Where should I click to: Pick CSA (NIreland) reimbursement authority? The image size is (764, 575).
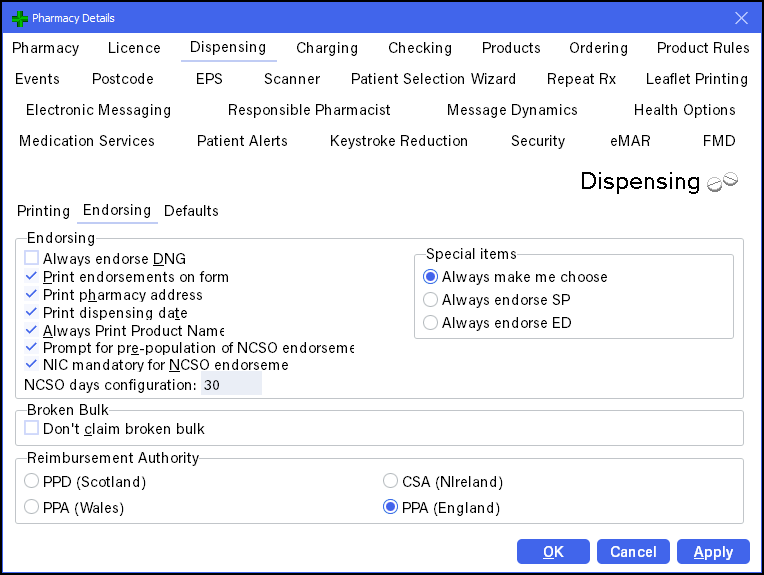point(392,482)
